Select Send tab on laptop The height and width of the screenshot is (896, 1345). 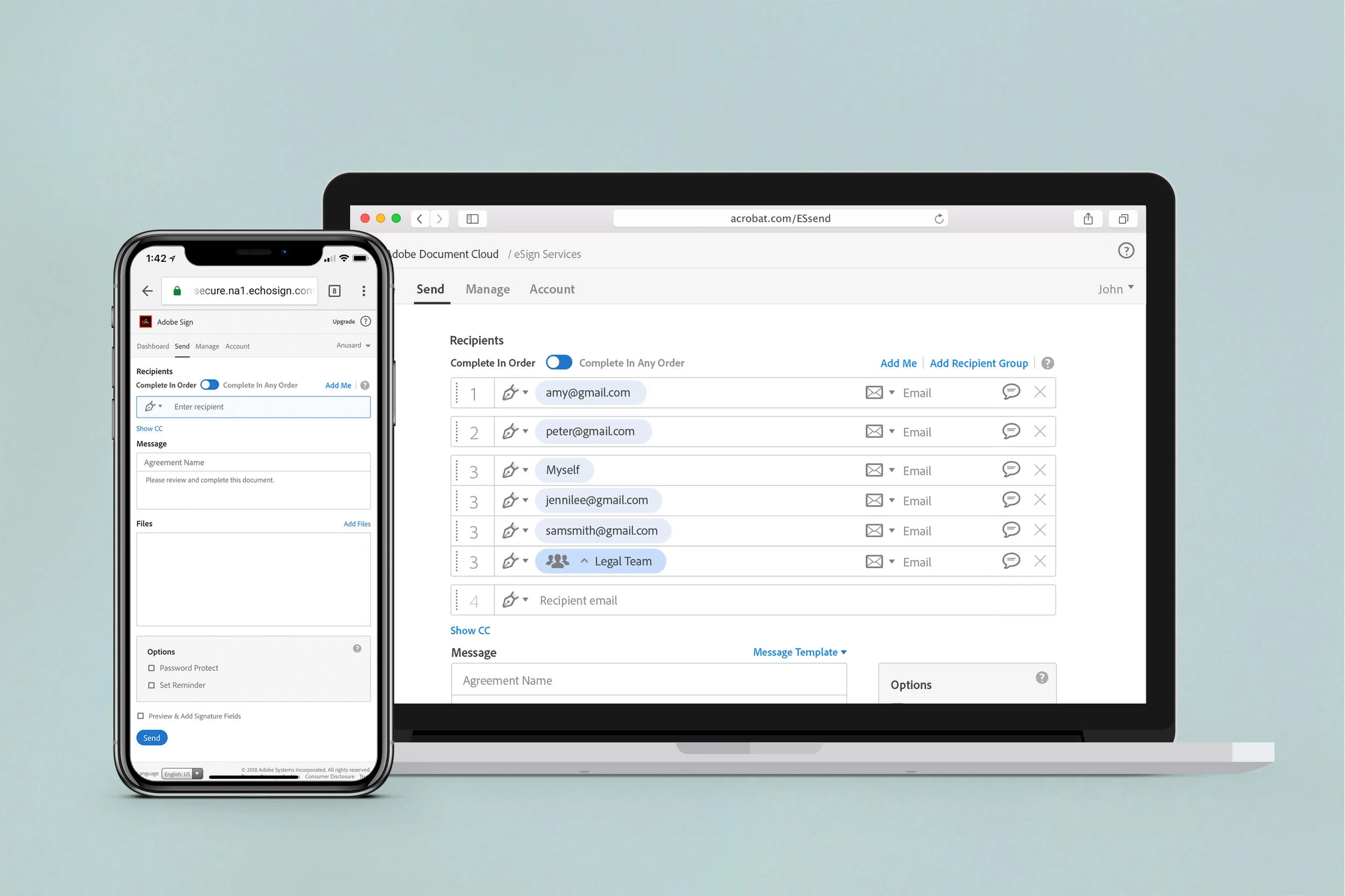[x=430, y=289]
